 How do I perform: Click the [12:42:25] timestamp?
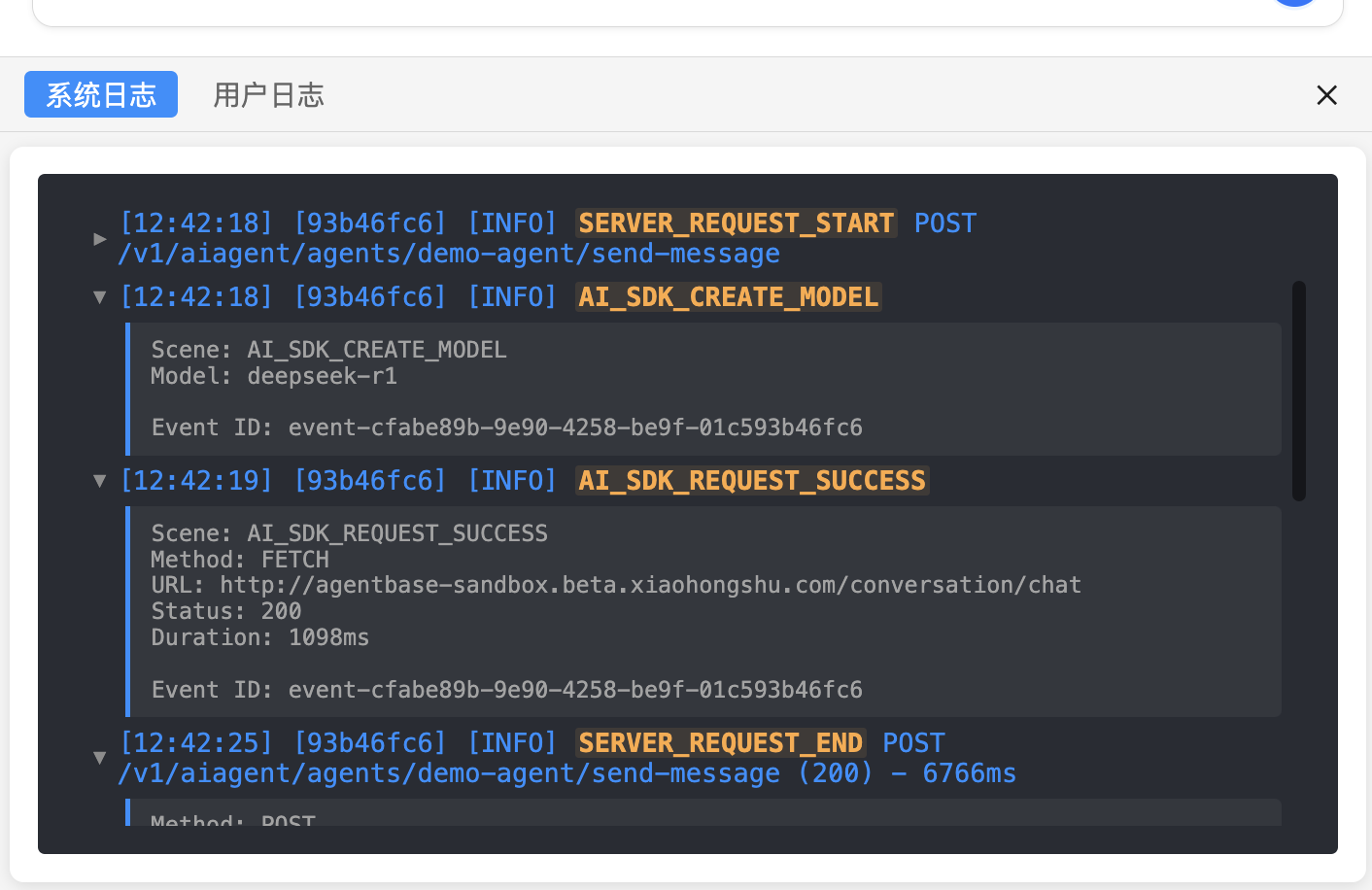tap(196, 743)
